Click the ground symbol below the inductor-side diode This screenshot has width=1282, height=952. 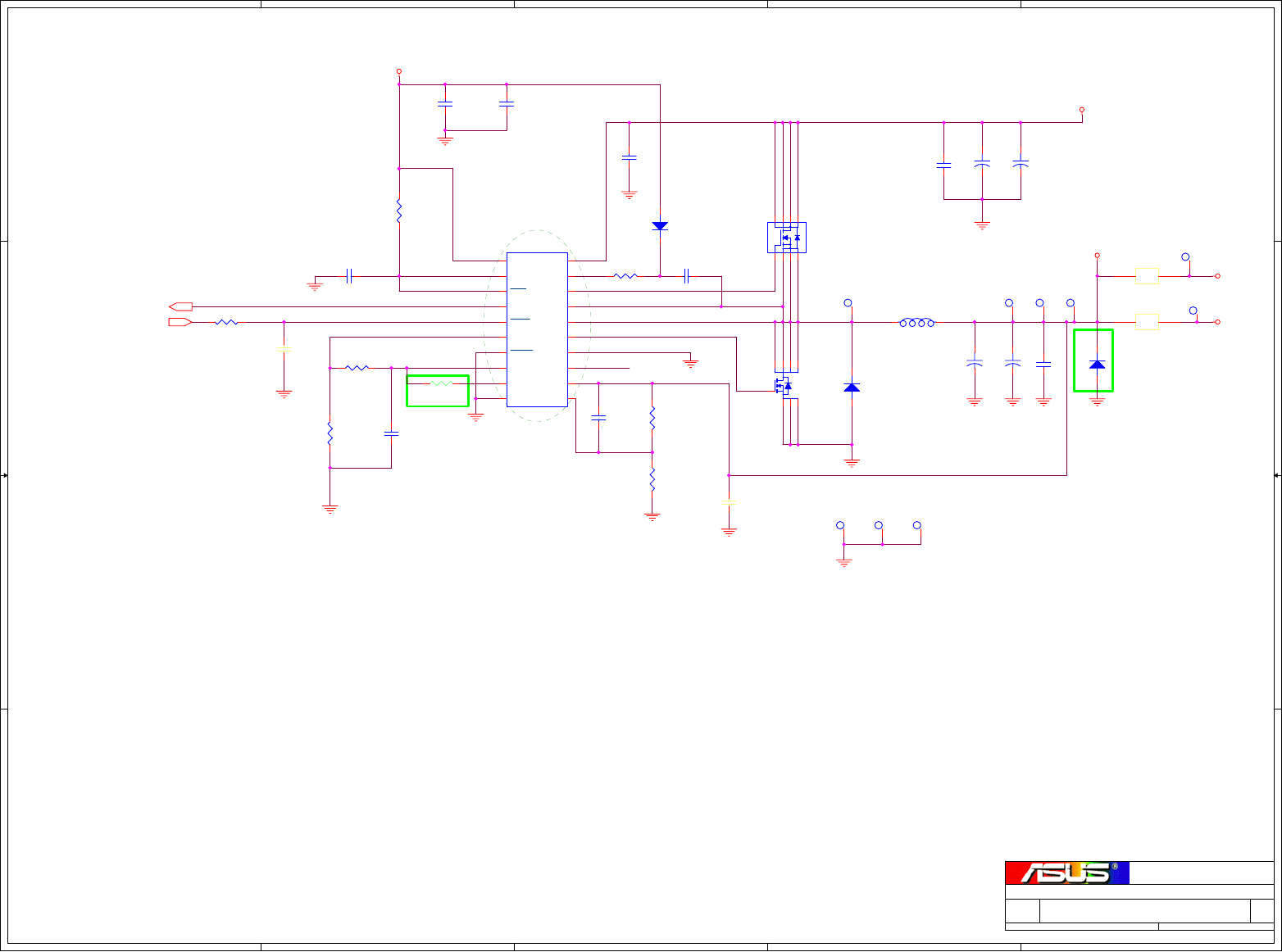click(x=852, y=463)
